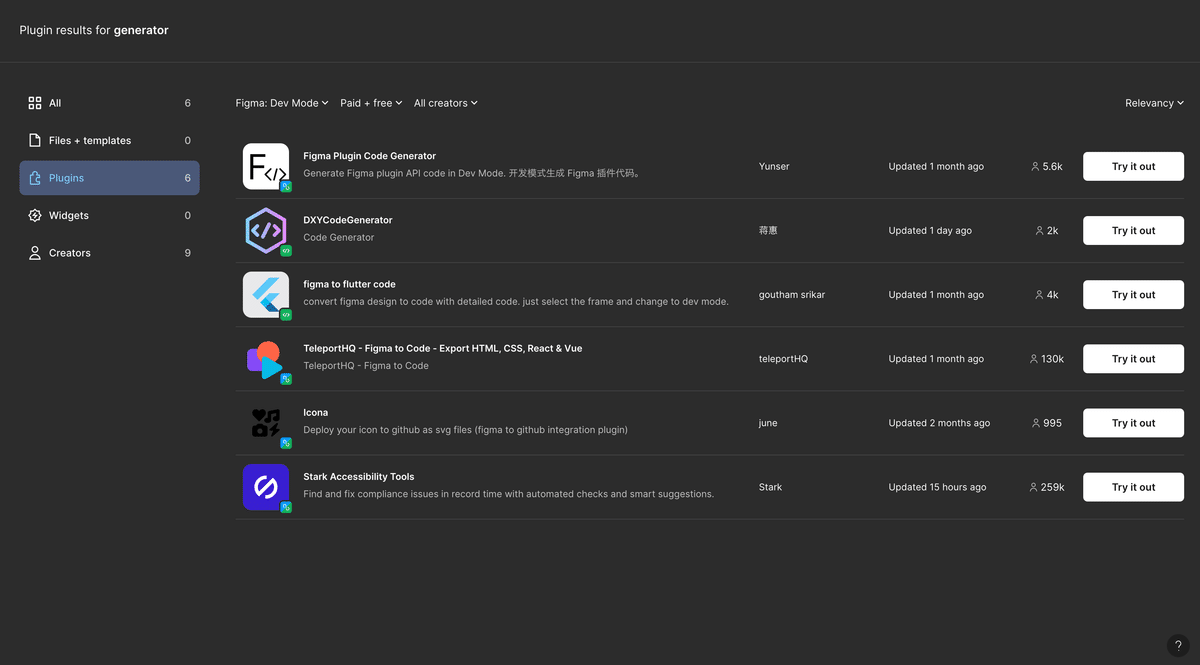
Task: Click creator name Stark
Action: point(771,487)
